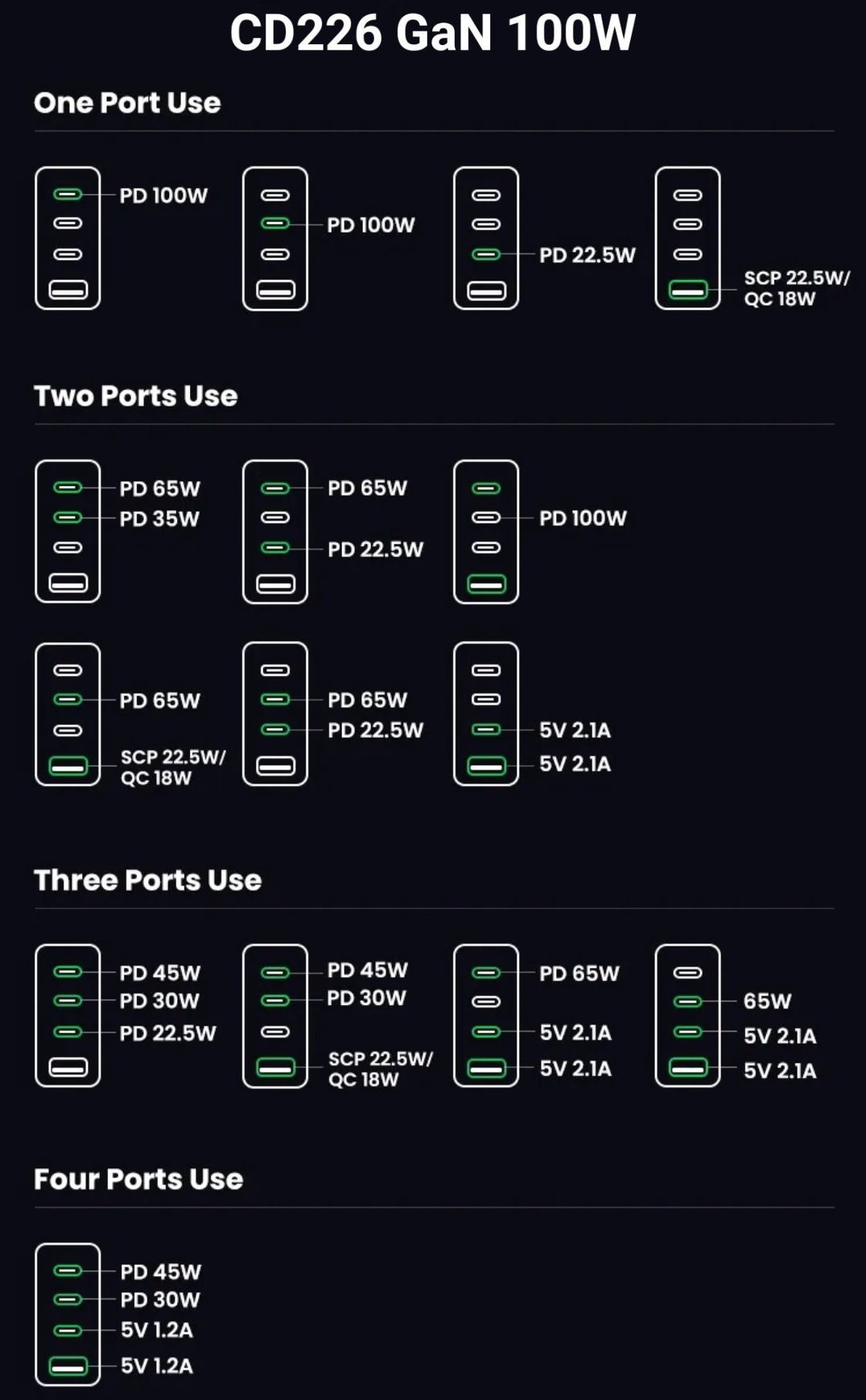The height and width of the screenshot is (1400, 866).
Task: Select the Two Ports Use heading
Action: [136, 396]
